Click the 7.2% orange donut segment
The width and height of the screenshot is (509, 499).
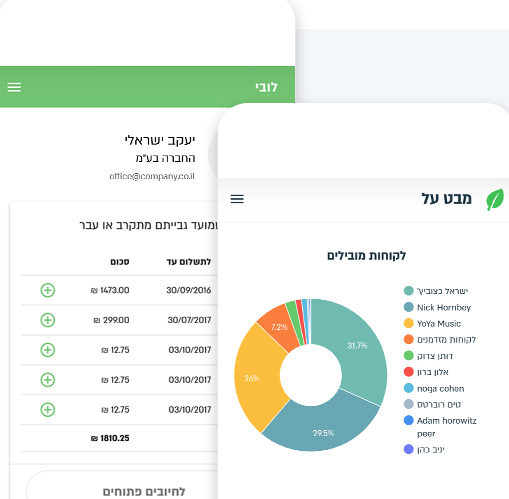point(278,328)
